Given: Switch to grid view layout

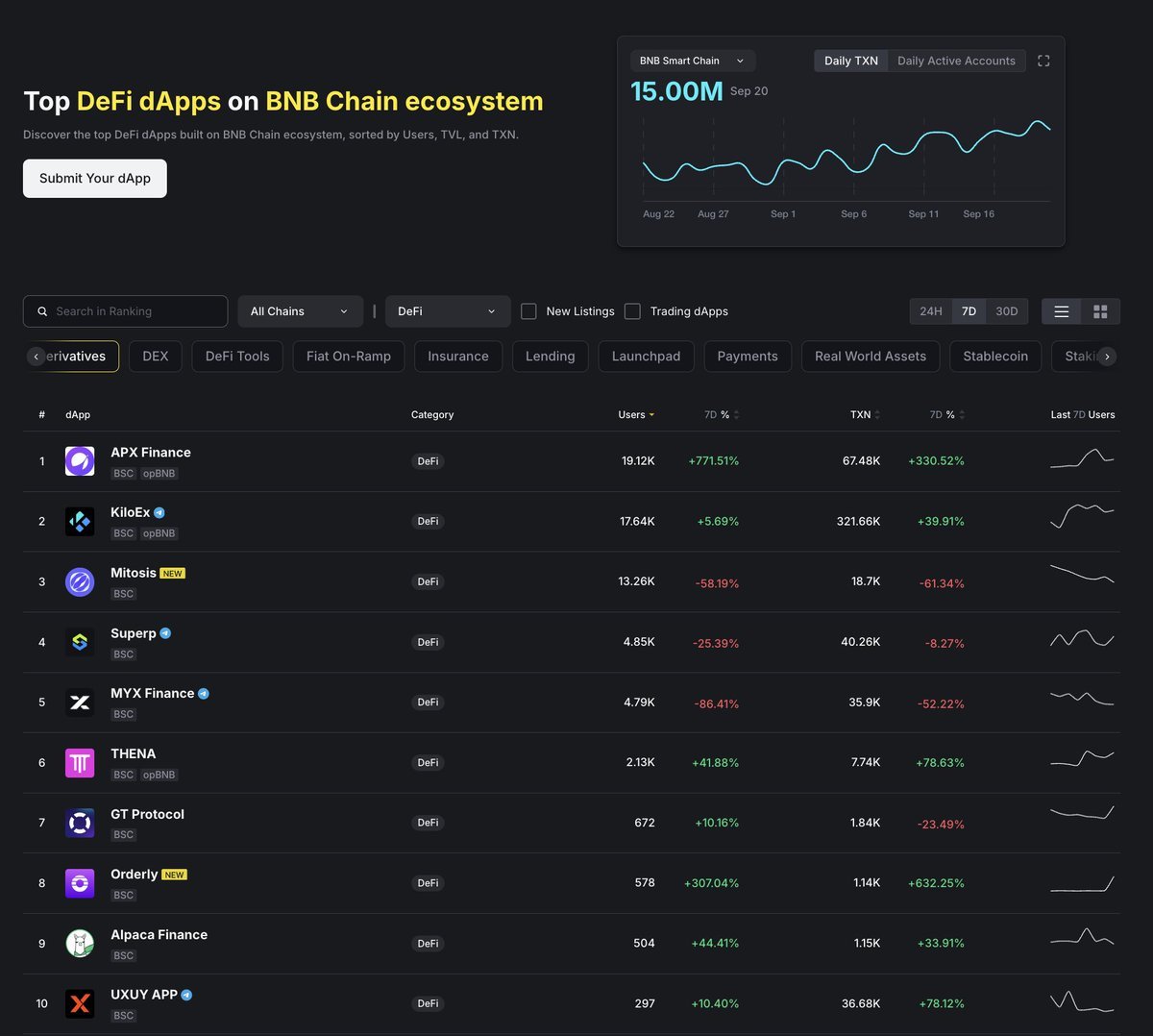Looking at the screenshot, I should pos(1100,311).
